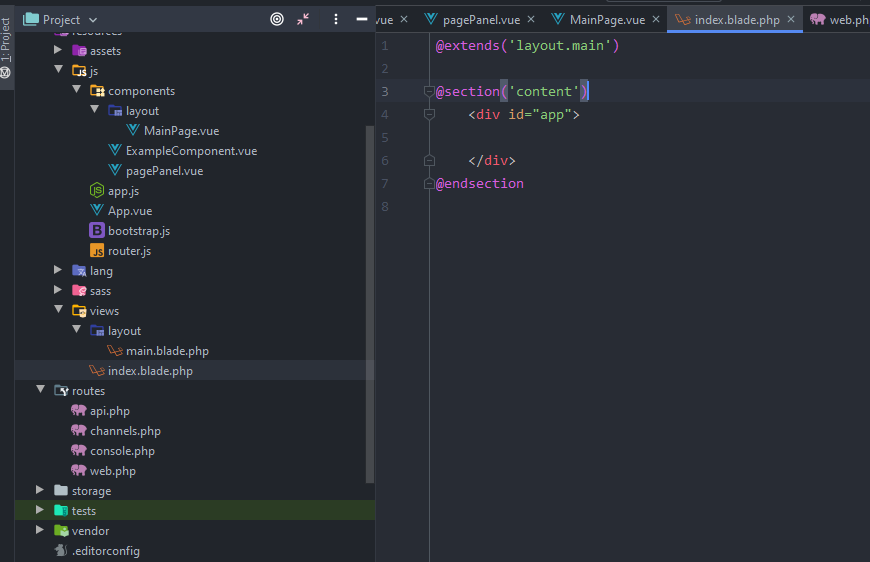Collapse the routes folder arrow
Viewport: 870px width, 562px height.
click(x=41, y=389)
